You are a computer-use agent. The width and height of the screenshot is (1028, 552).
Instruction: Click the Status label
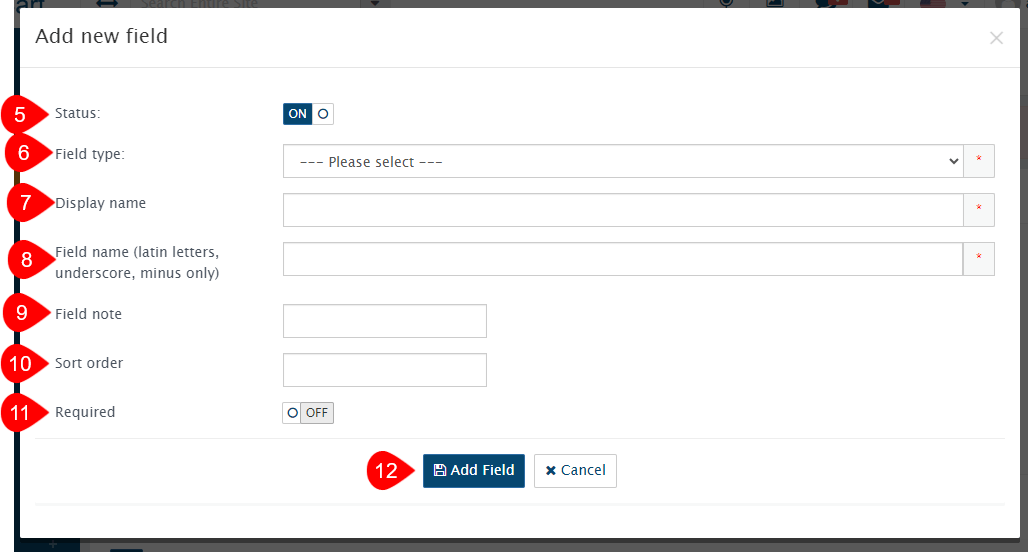tap(78, 113)
